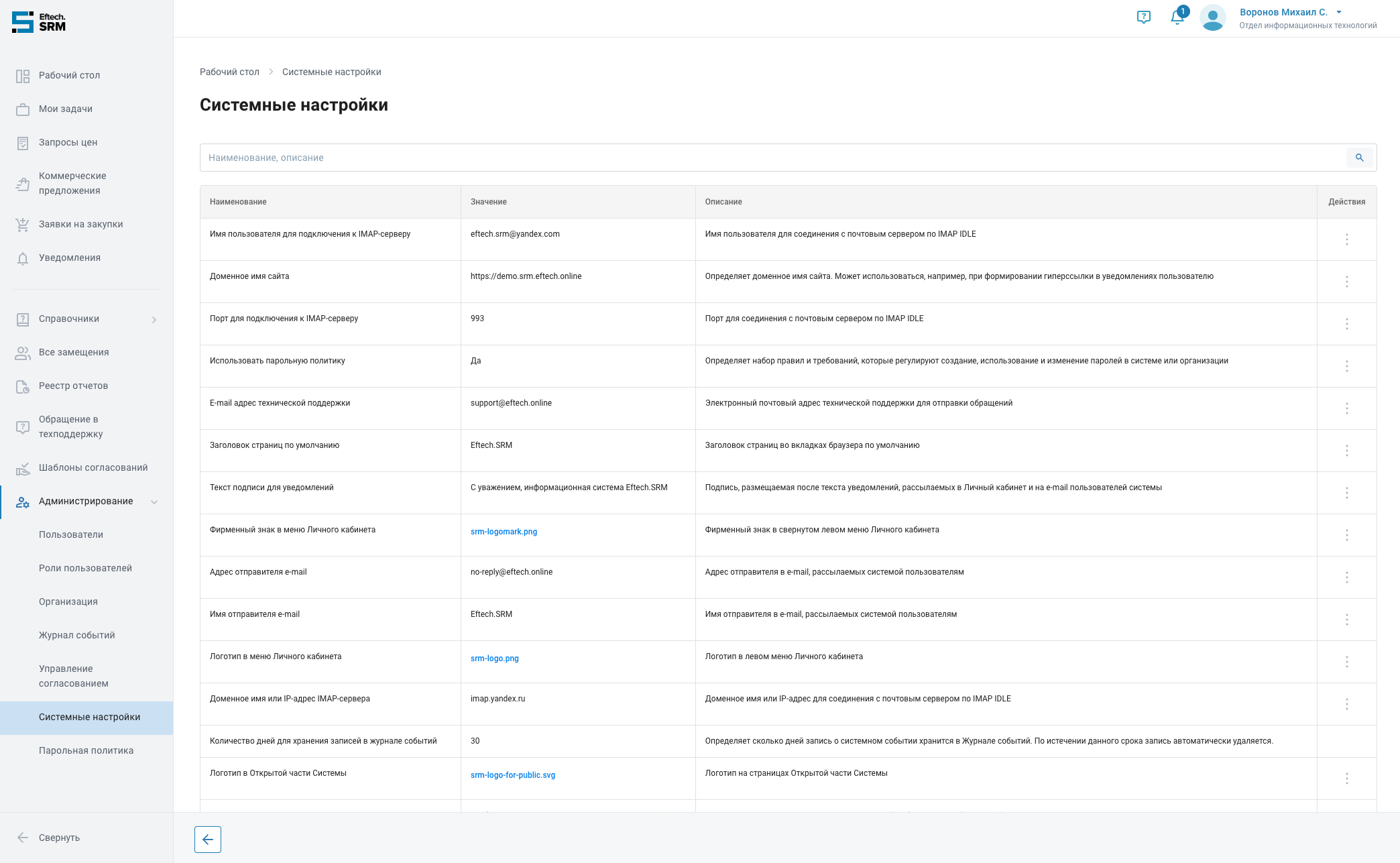
Task: Open actions menu for port 993 row
Action: (1346, 324)
